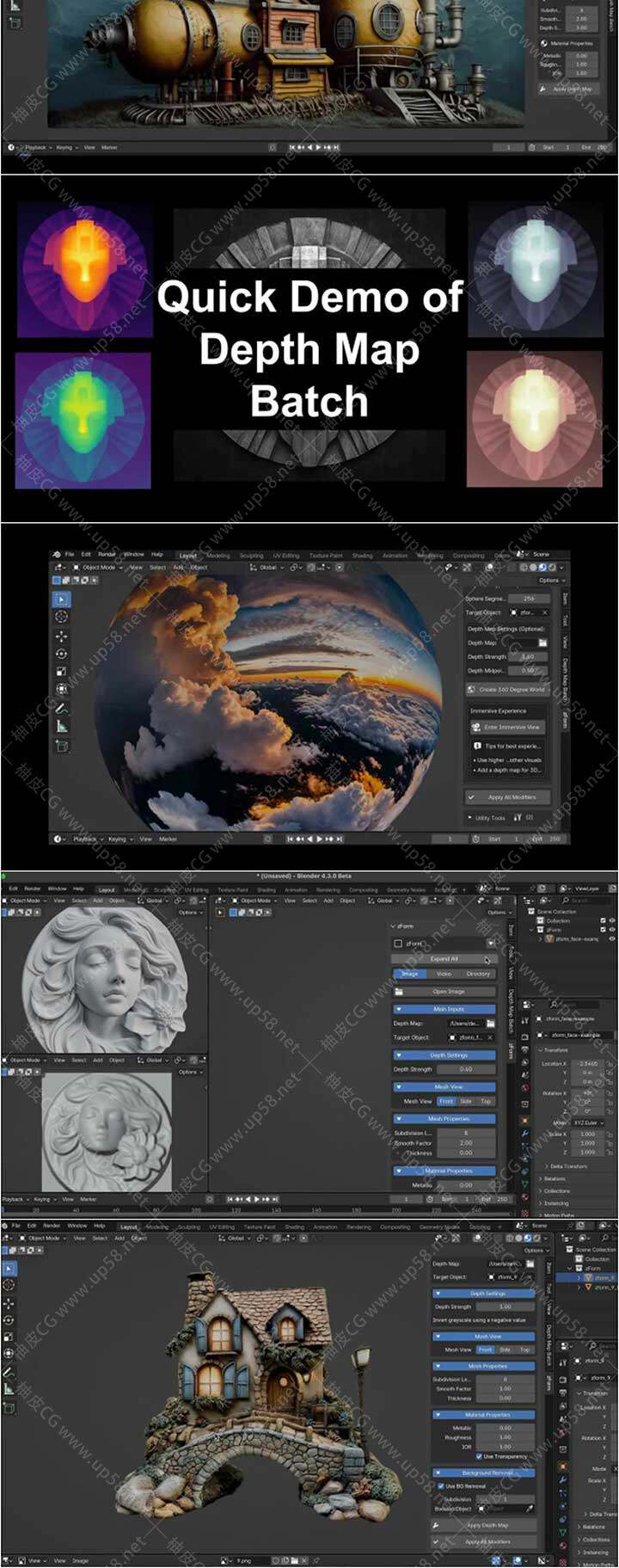
Task: Select Side mesh view in cottage window
Action: 503,1350
